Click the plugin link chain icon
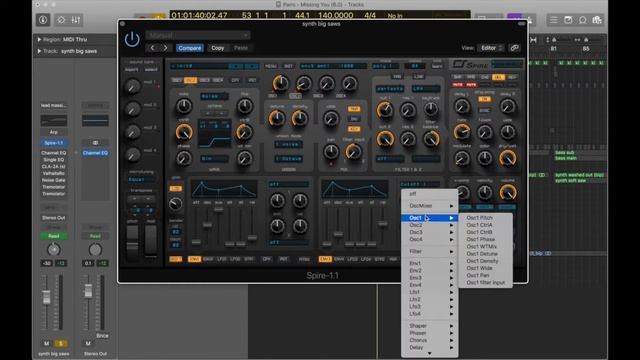 (514, 48)
